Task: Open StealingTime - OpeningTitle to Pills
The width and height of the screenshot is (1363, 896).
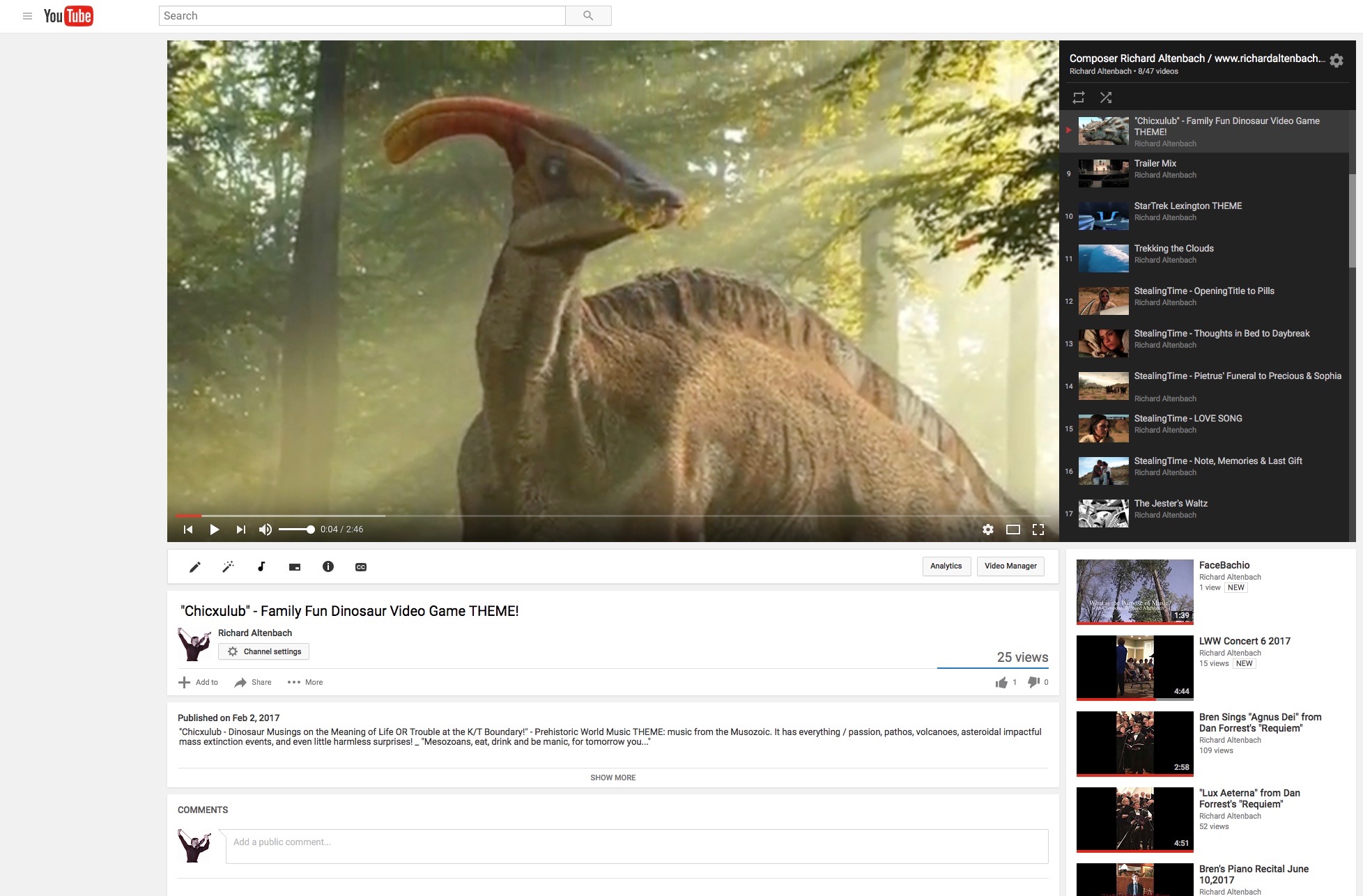Action: click(x=1205, y=302)
